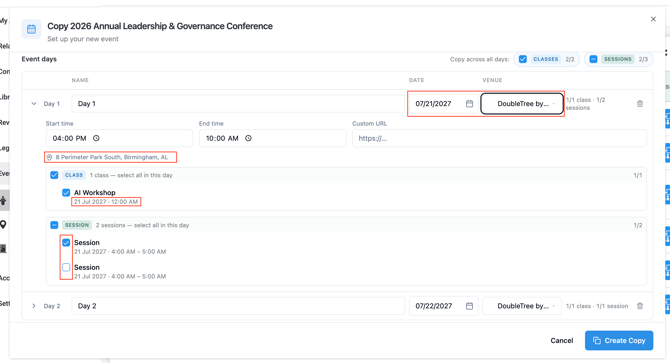The width and height of the screenshot is (670, 363).
Task: Delete Day 2 using trash icon
Action: (x=640, y=306)
